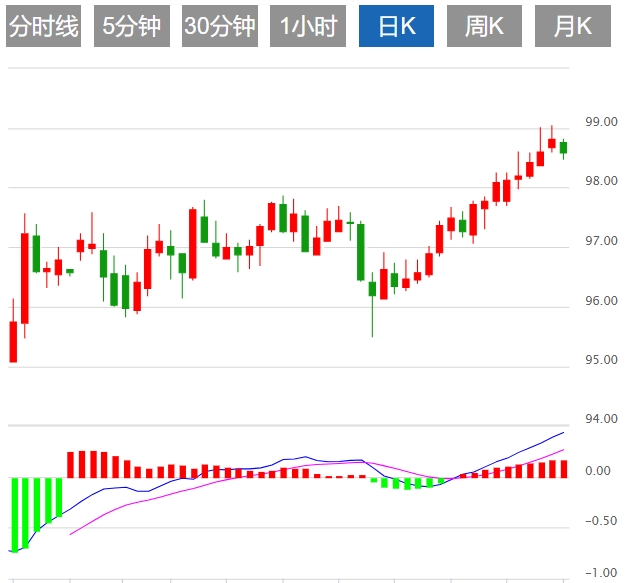
Task: Click the -0.50 MACD axis label
Action: (601, 521)
